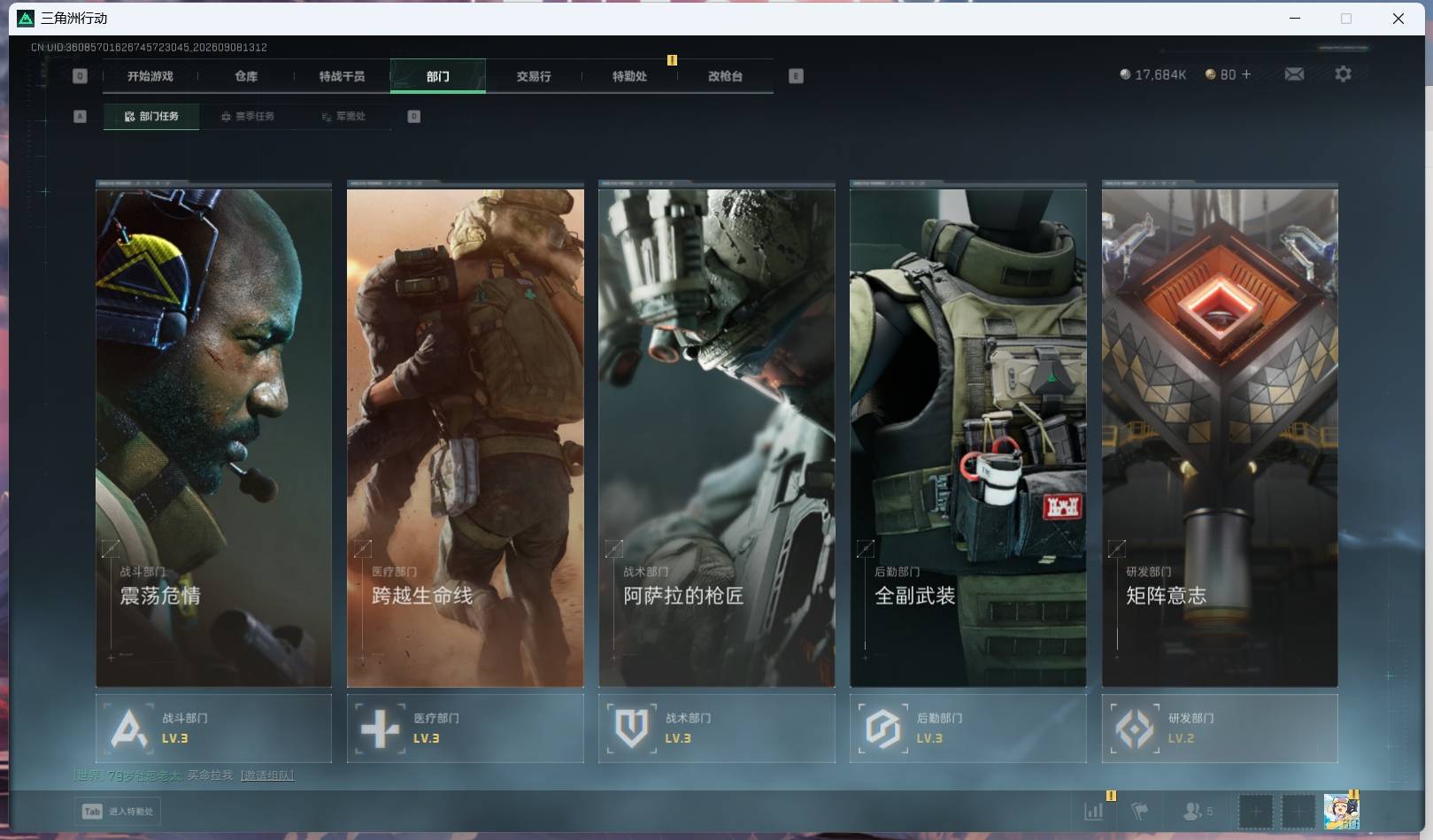Image resolution: width=1433 pixels, height=840 pixels.
Task: Click the E key hint icon
Action: [x=796, y=76]
